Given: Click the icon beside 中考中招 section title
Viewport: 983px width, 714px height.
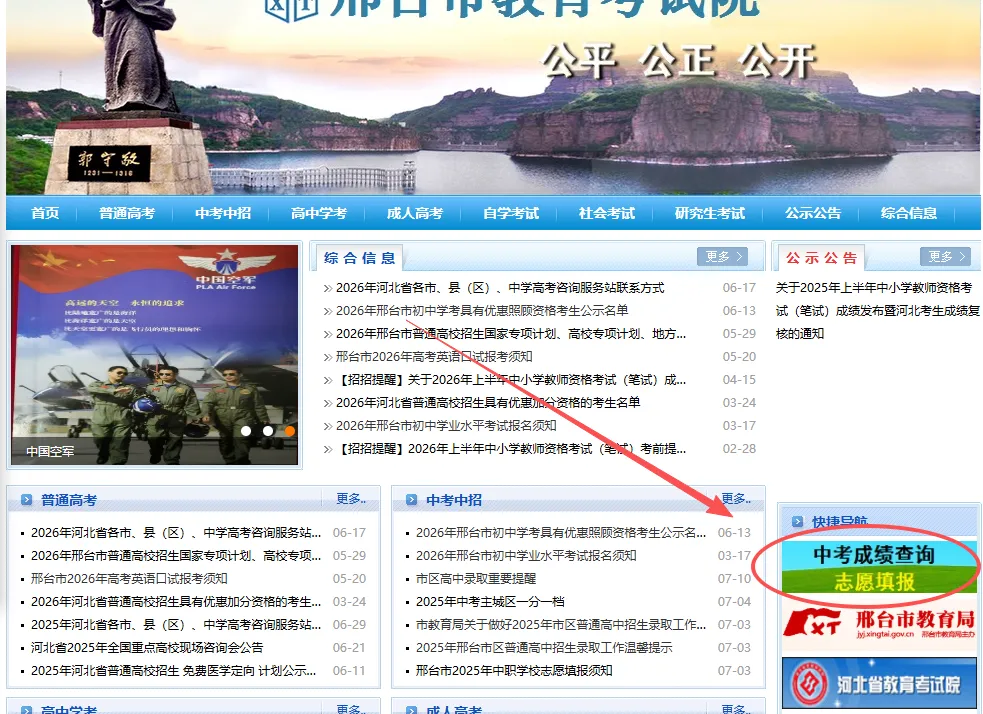Looking at the screenshot, I should click(x=411, y=500).
